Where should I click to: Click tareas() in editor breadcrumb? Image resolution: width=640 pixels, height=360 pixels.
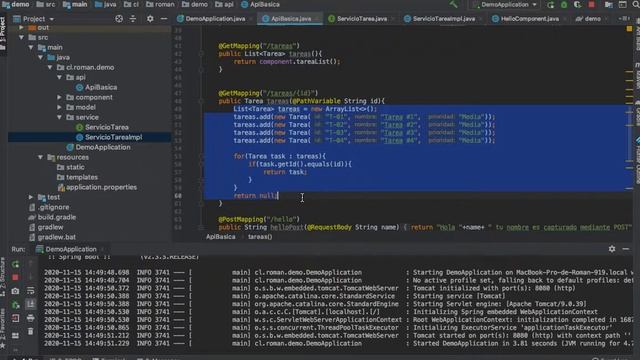[x=260, y=237]
